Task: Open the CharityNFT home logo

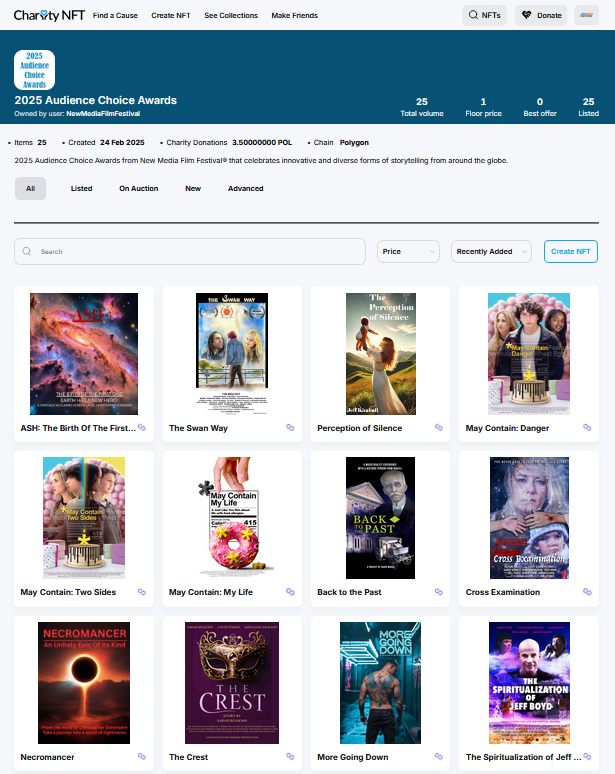Action: point(49,15)
